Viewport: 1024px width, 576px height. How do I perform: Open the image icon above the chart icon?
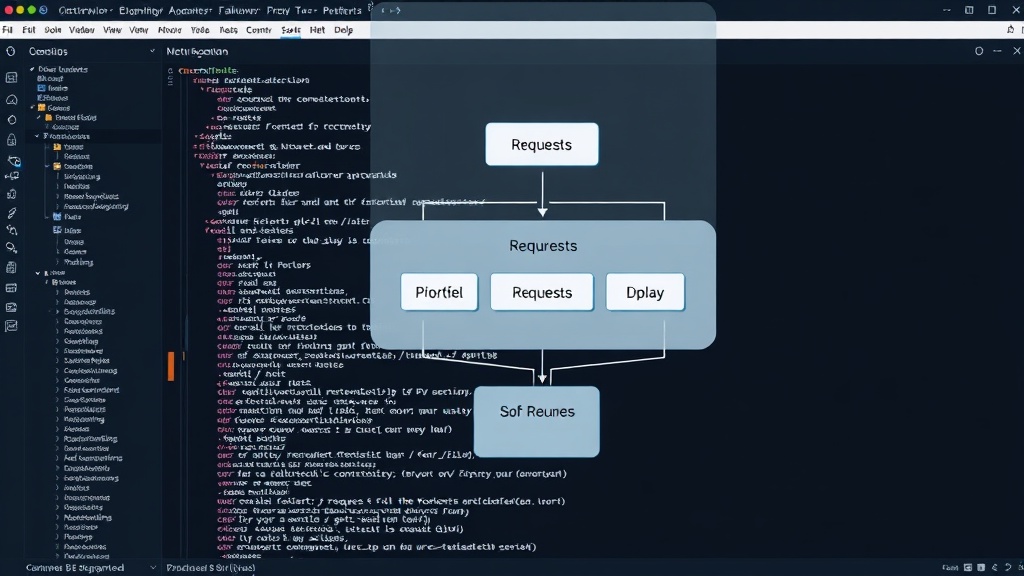(11, 307)
